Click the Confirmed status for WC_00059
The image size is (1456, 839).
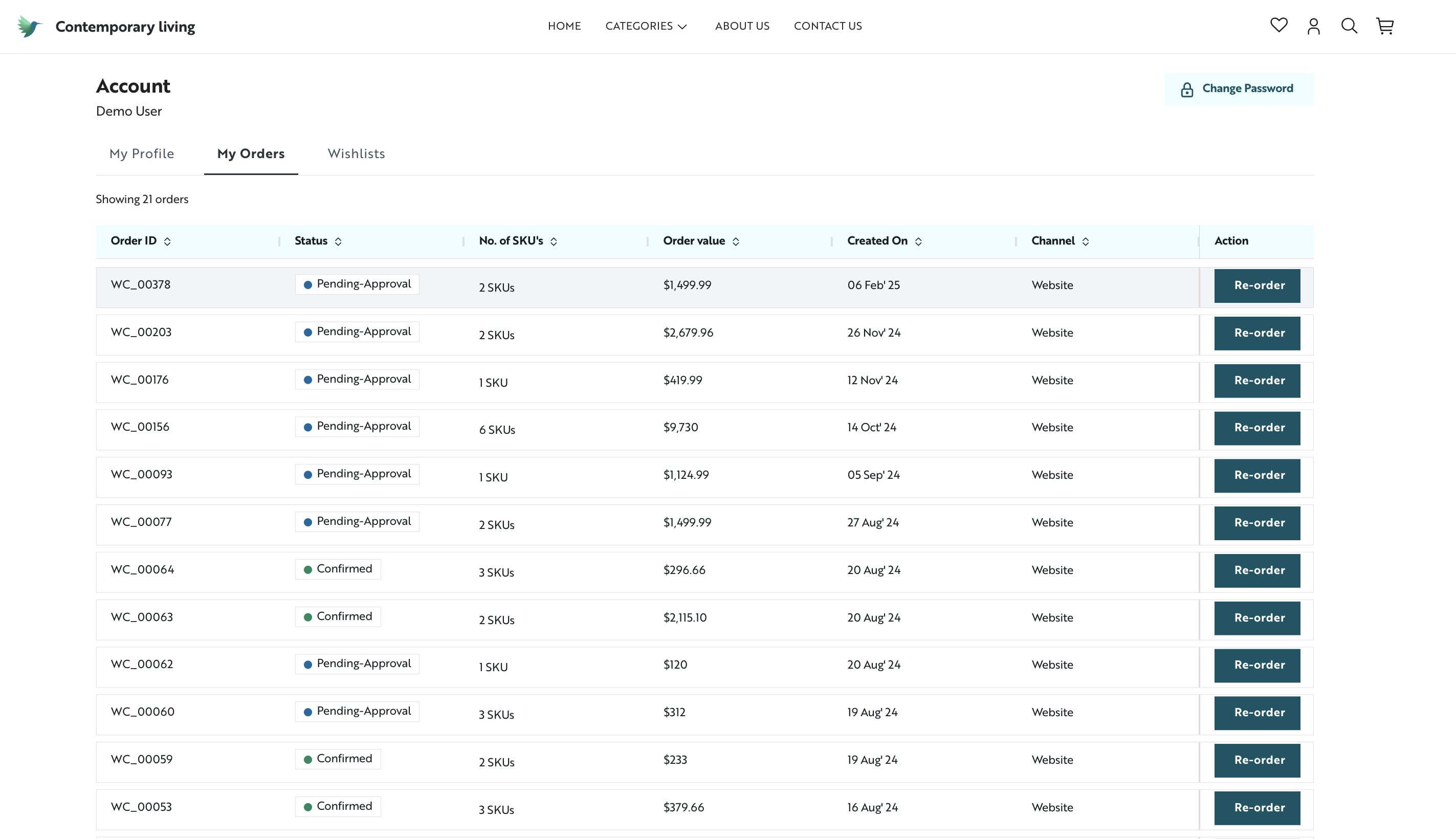tap(338, 758)
